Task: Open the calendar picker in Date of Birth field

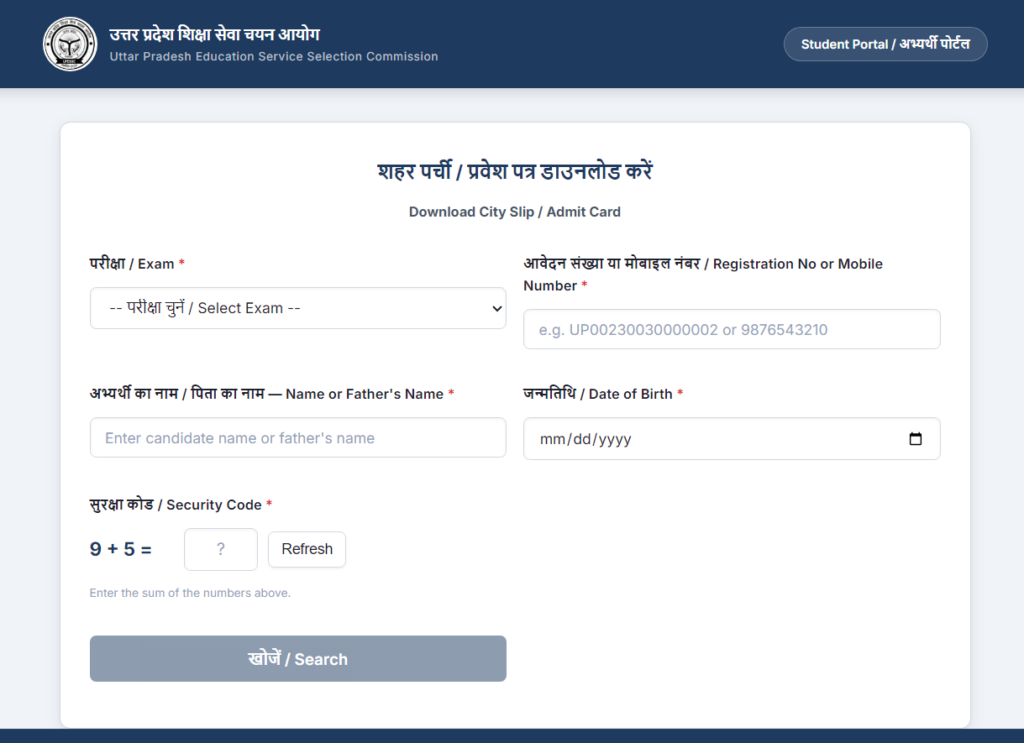Action: (916, 438)
